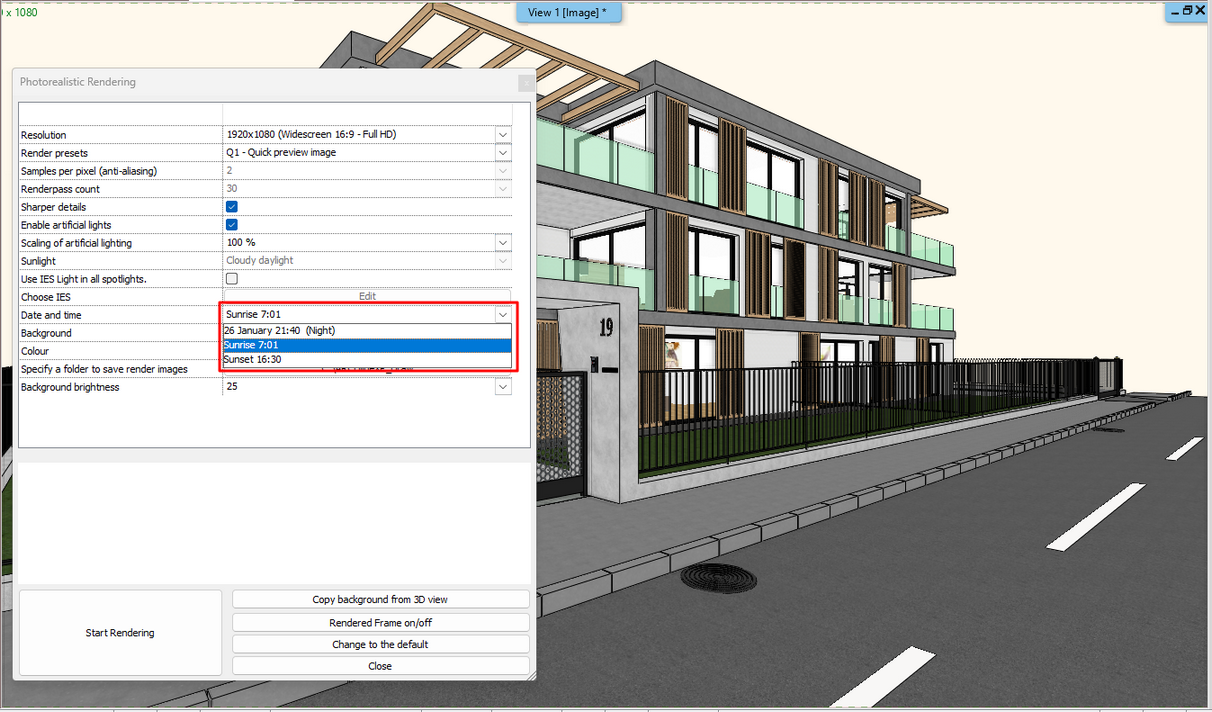Disable the Enable artificial lights checkbox
The image size is (1212, 712).
click(232, 225)
